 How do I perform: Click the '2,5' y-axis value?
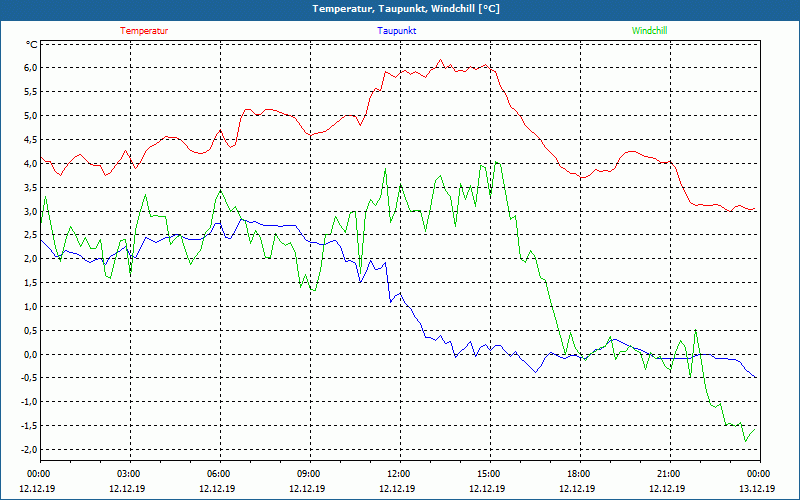pos(31,235)
